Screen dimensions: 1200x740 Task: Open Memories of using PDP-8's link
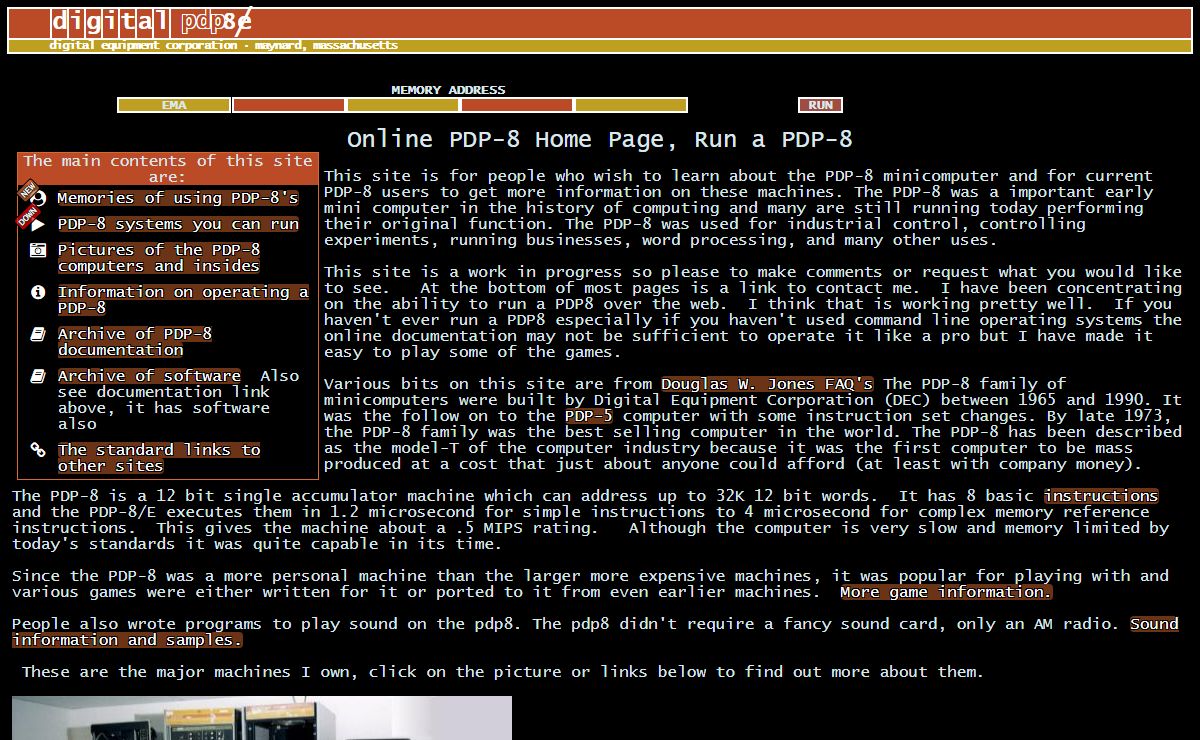[178, 198]
